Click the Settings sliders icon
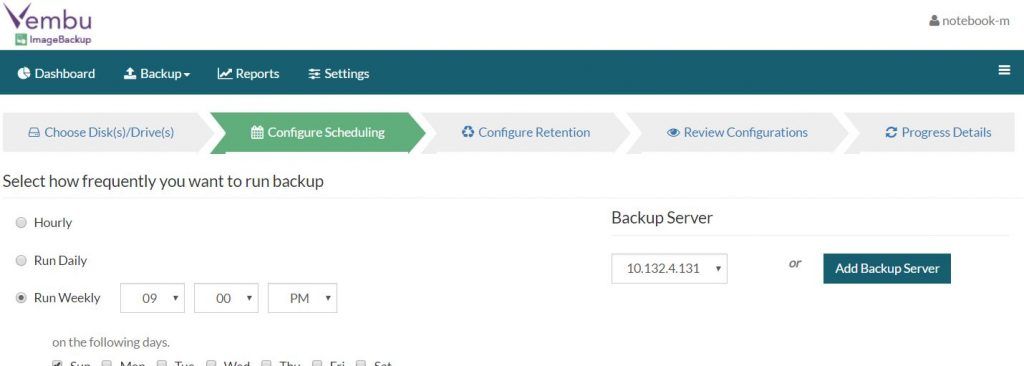 [314, 74]
